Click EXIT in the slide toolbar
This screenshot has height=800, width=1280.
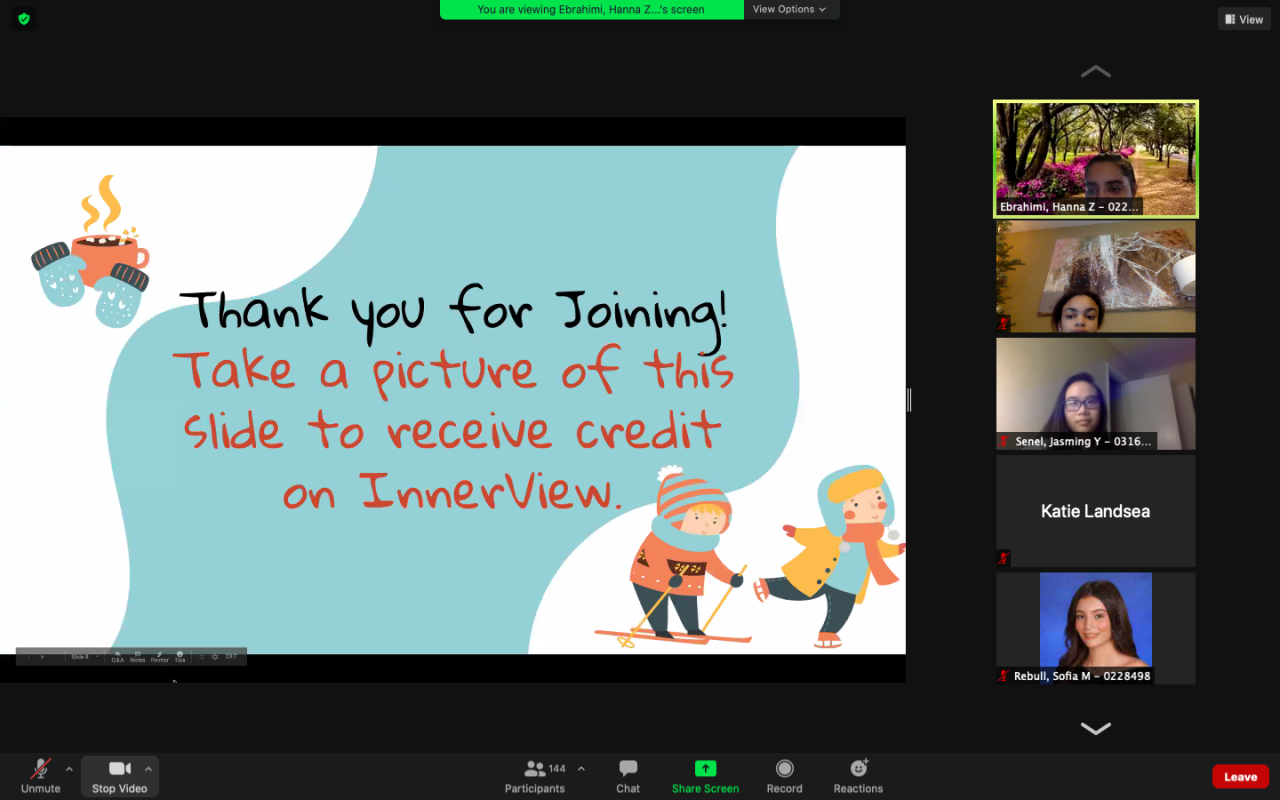232,657
